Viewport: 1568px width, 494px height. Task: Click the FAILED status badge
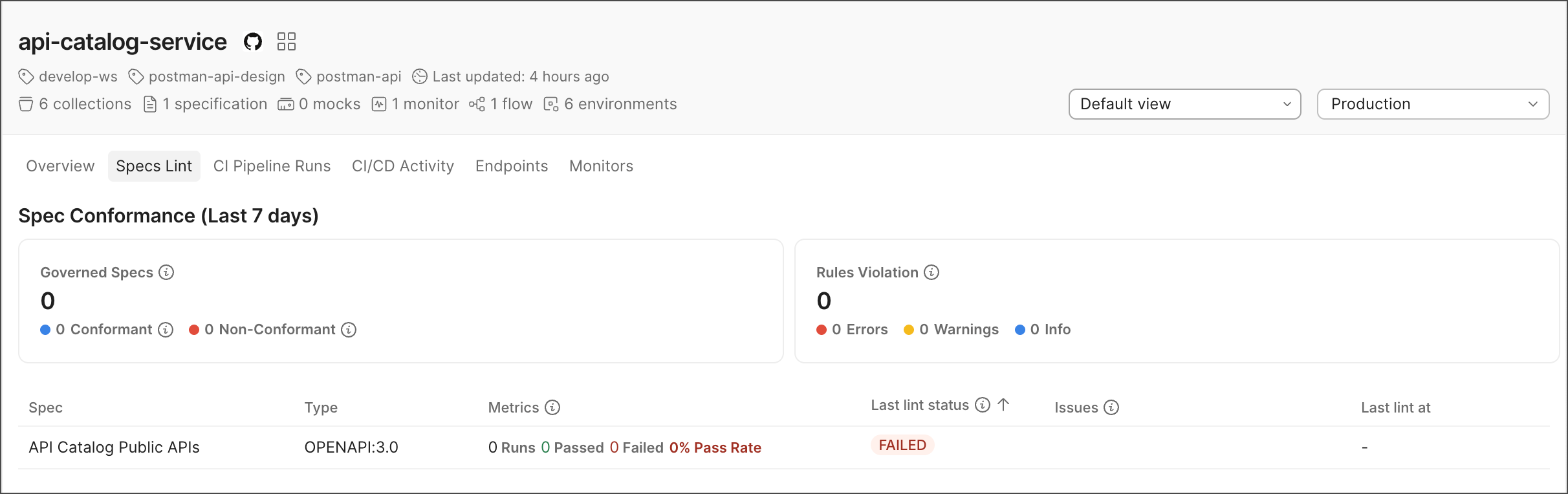click(x=902, y=446)
